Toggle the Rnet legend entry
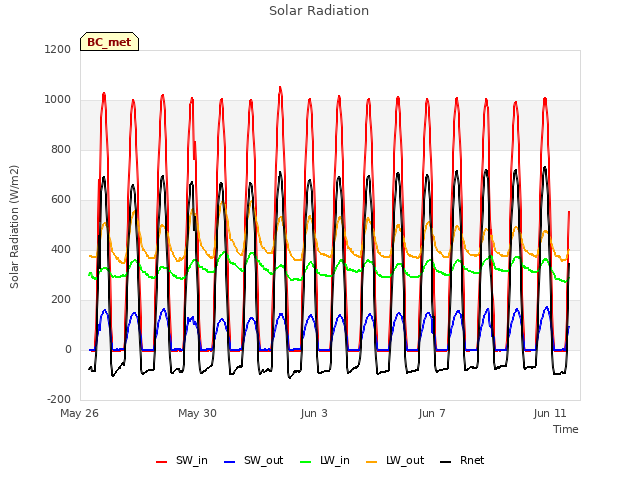Image resolution: width=640 pixels, height=480 pixels. point(462,460)
